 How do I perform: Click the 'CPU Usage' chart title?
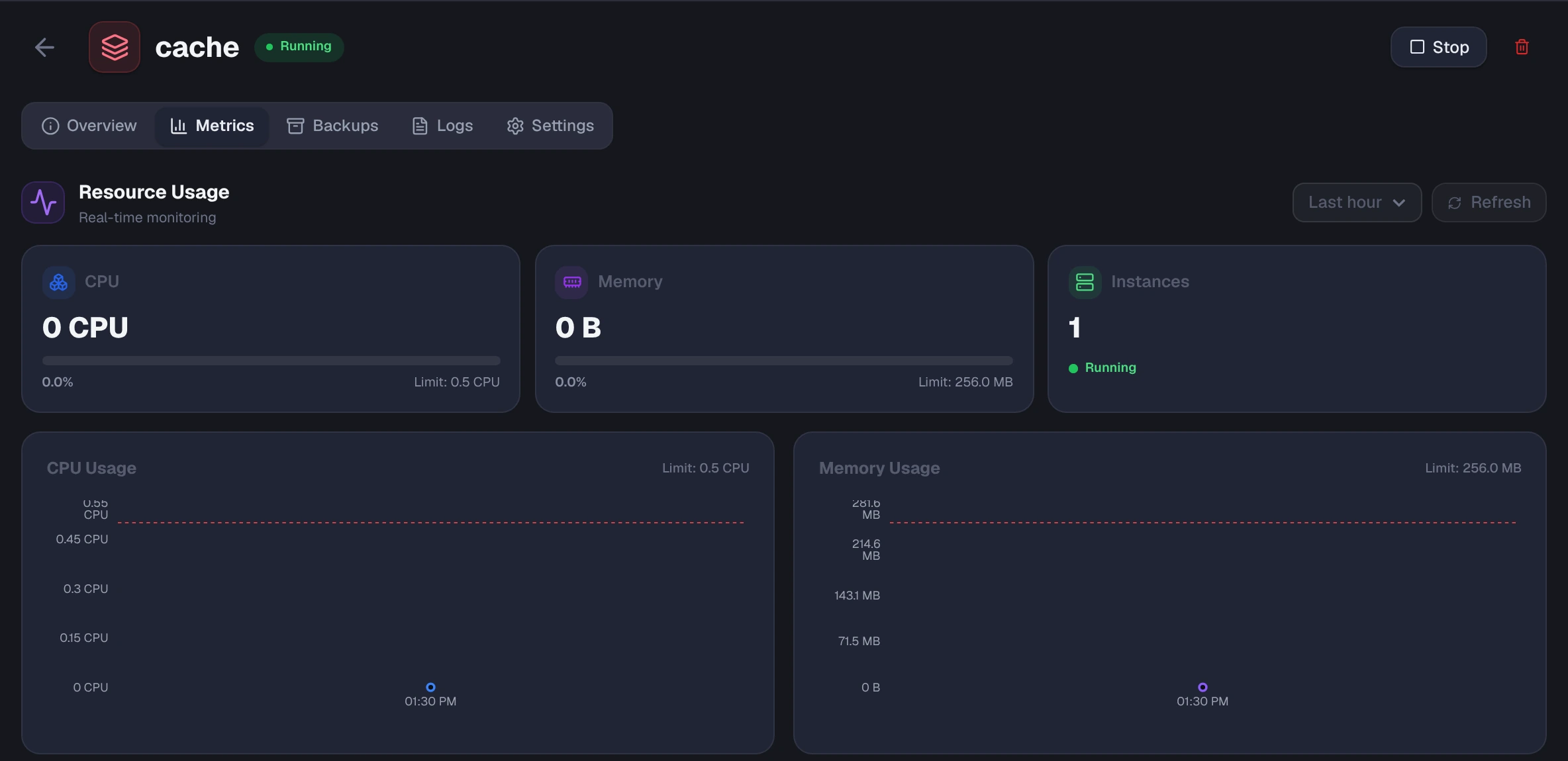coord(91,468)
